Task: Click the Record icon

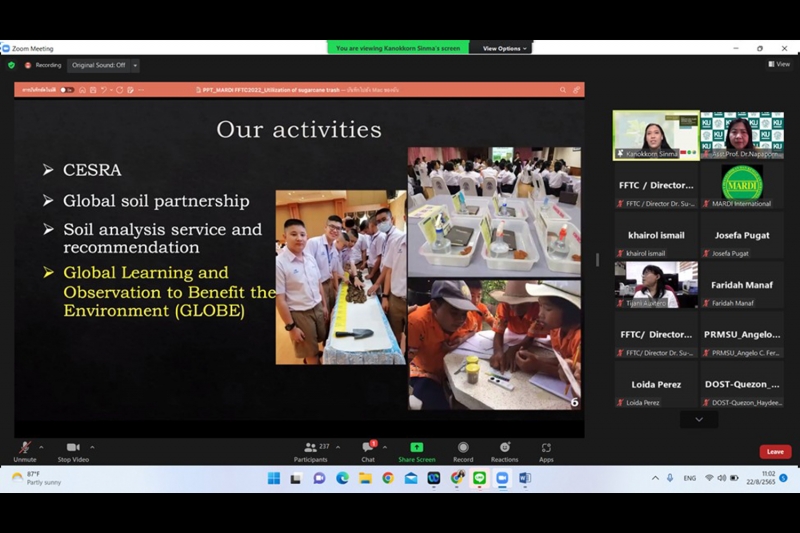Action: click(x=463, y=448)
